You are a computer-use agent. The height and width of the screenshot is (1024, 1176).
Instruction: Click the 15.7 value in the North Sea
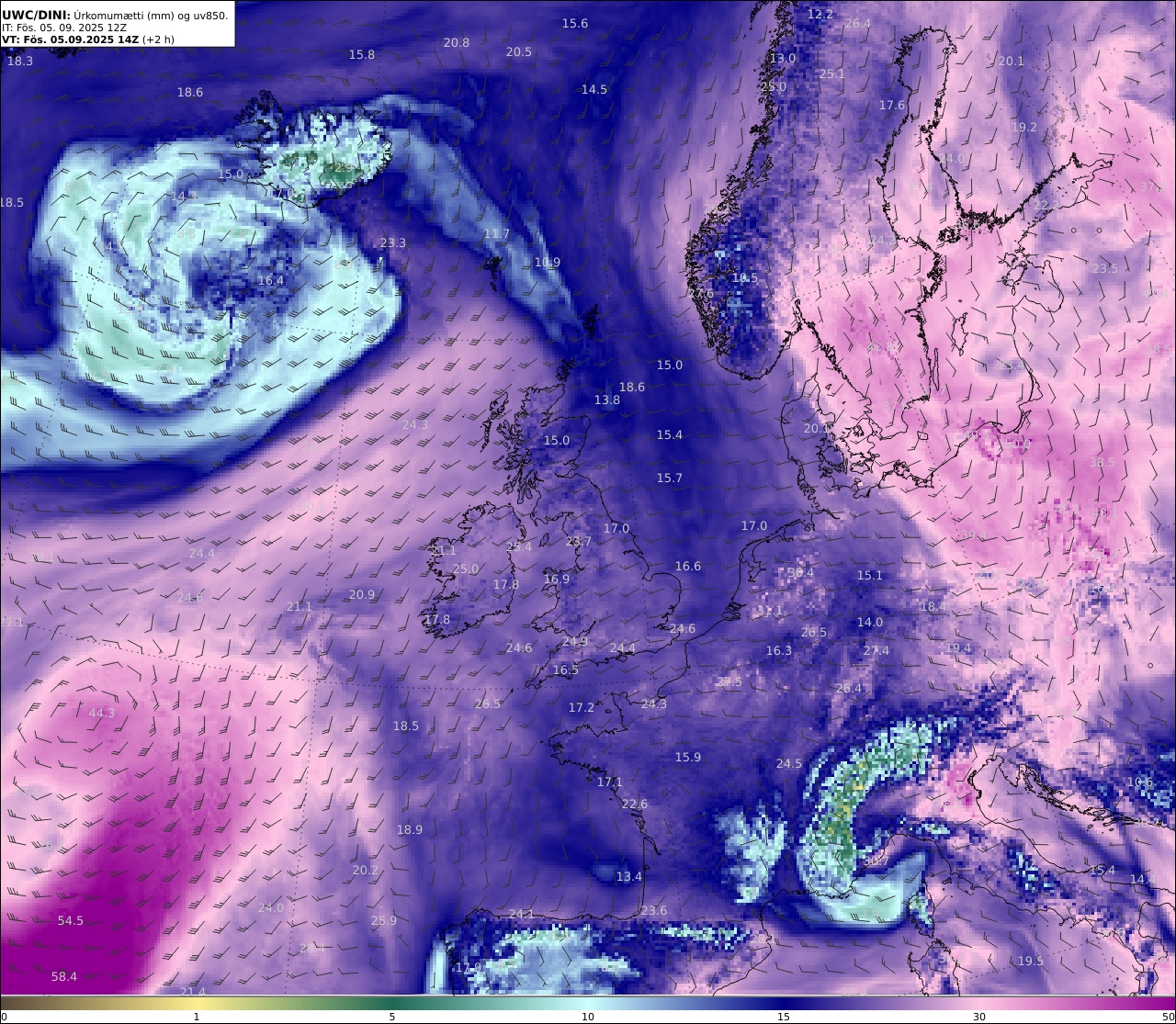click(670, 478)
